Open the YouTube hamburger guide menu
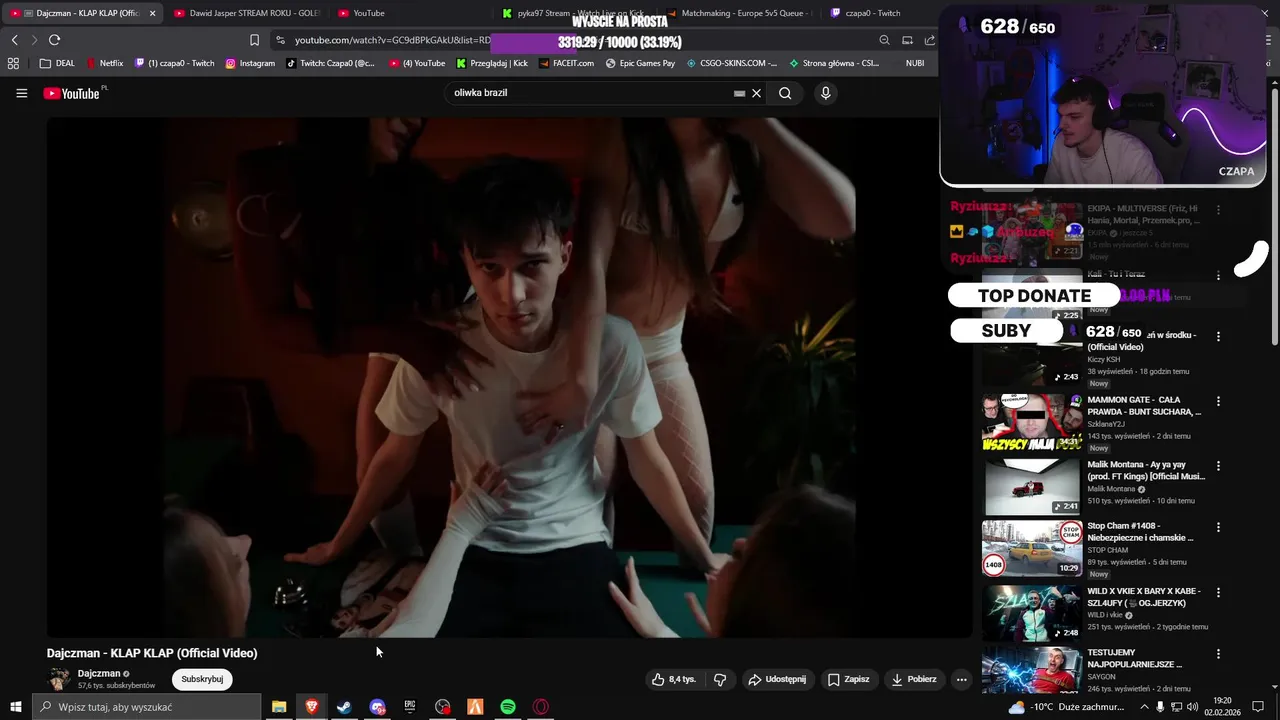 (21, 93)
